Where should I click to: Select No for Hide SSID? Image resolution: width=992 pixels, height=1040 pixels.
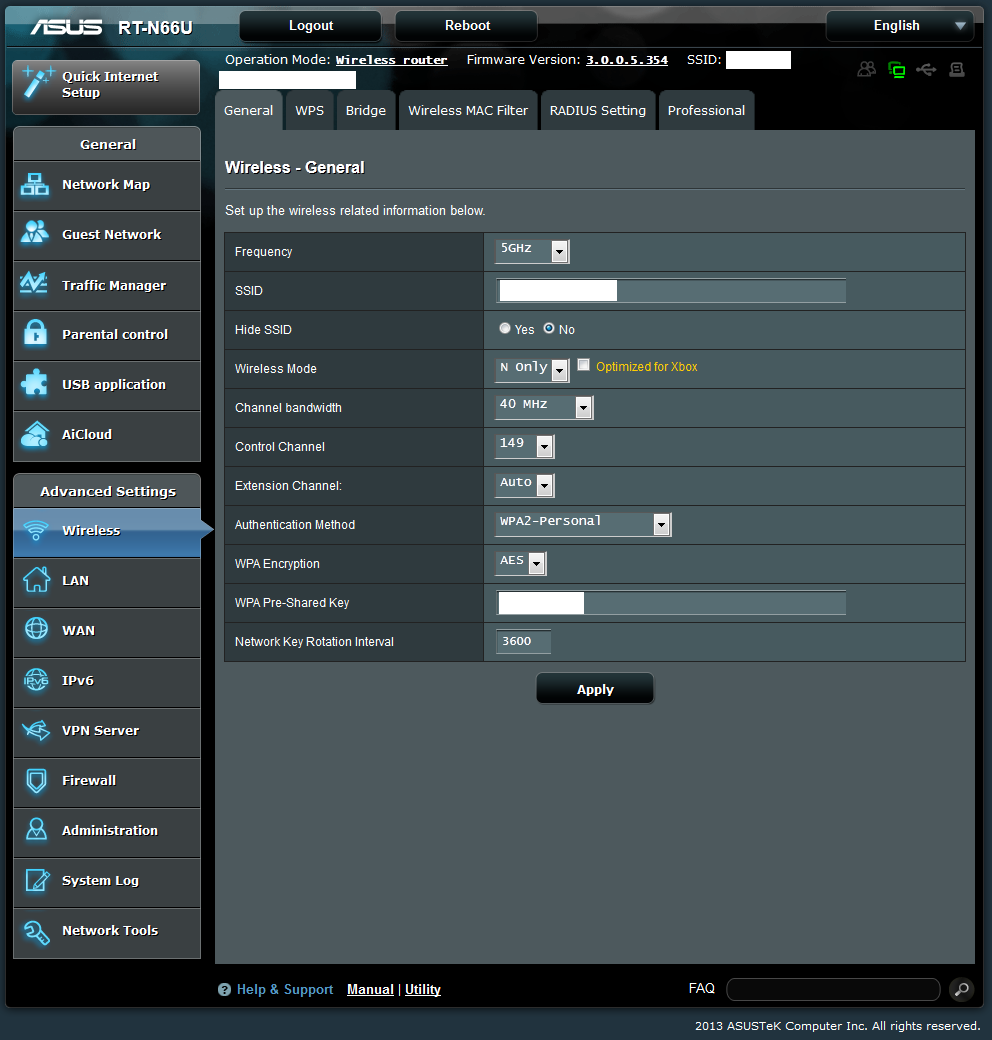[548, 328]
